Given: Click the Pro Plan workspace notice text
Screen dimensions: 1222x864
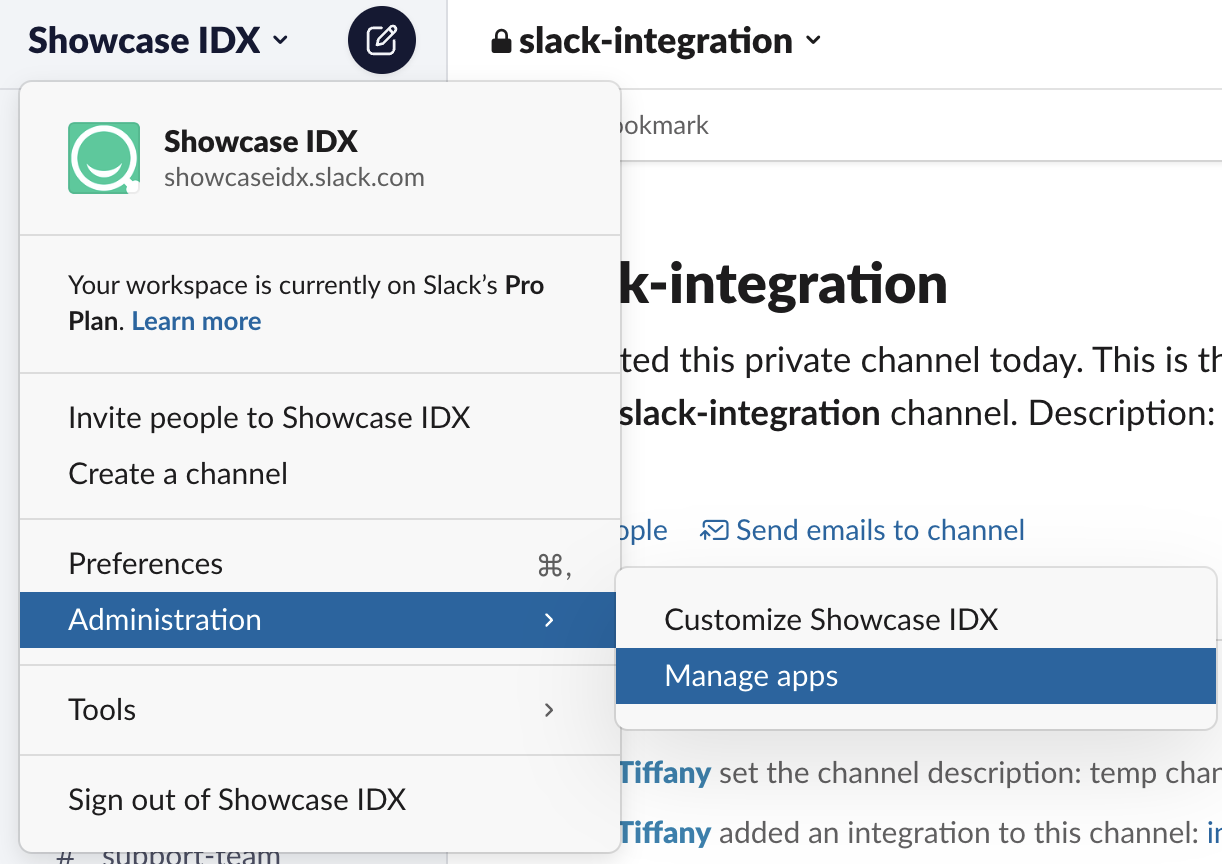Looking at the screenshot, I should point(306,303).
